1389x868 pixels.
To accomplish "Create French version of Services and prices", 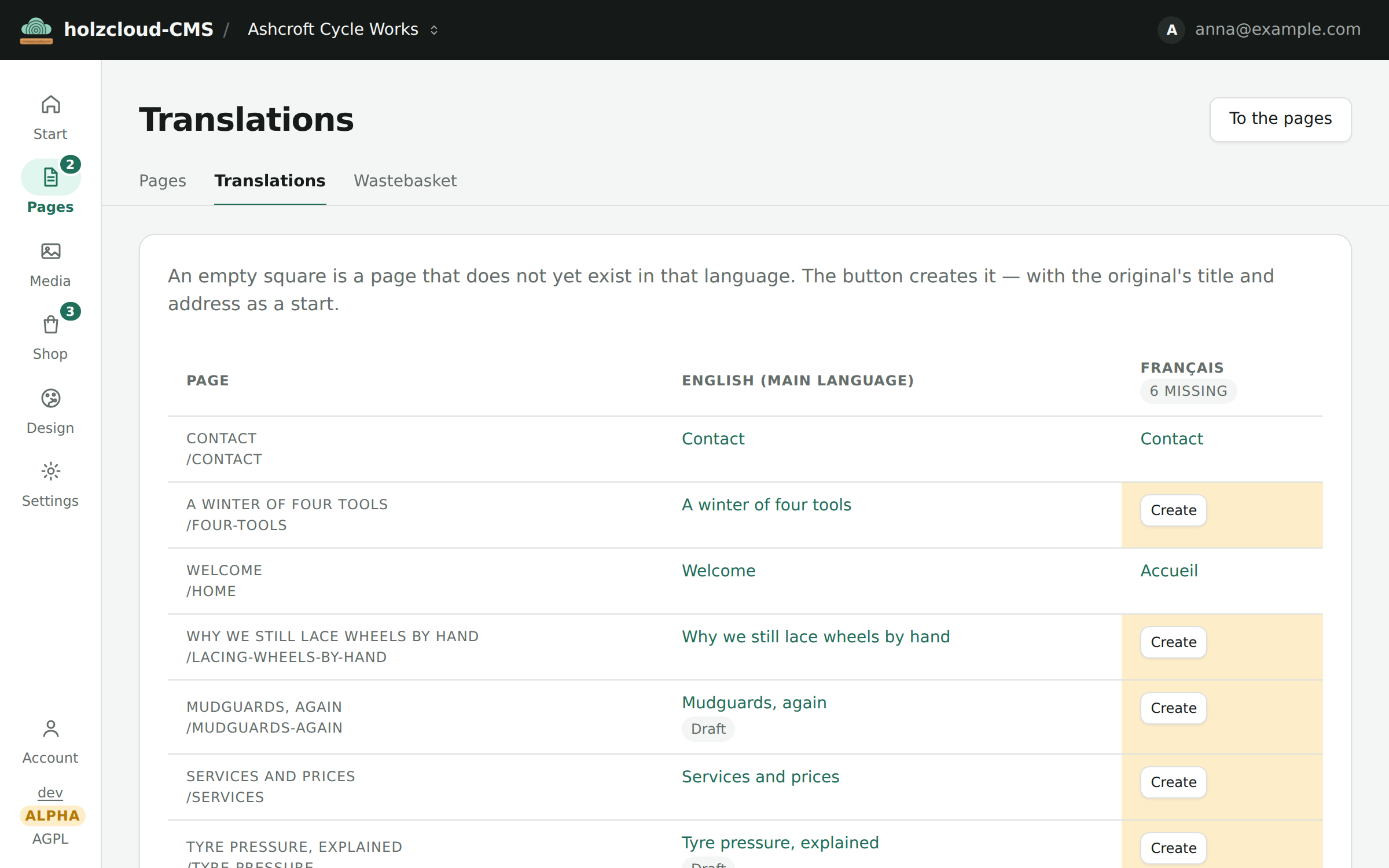I will click(1173, 782).
